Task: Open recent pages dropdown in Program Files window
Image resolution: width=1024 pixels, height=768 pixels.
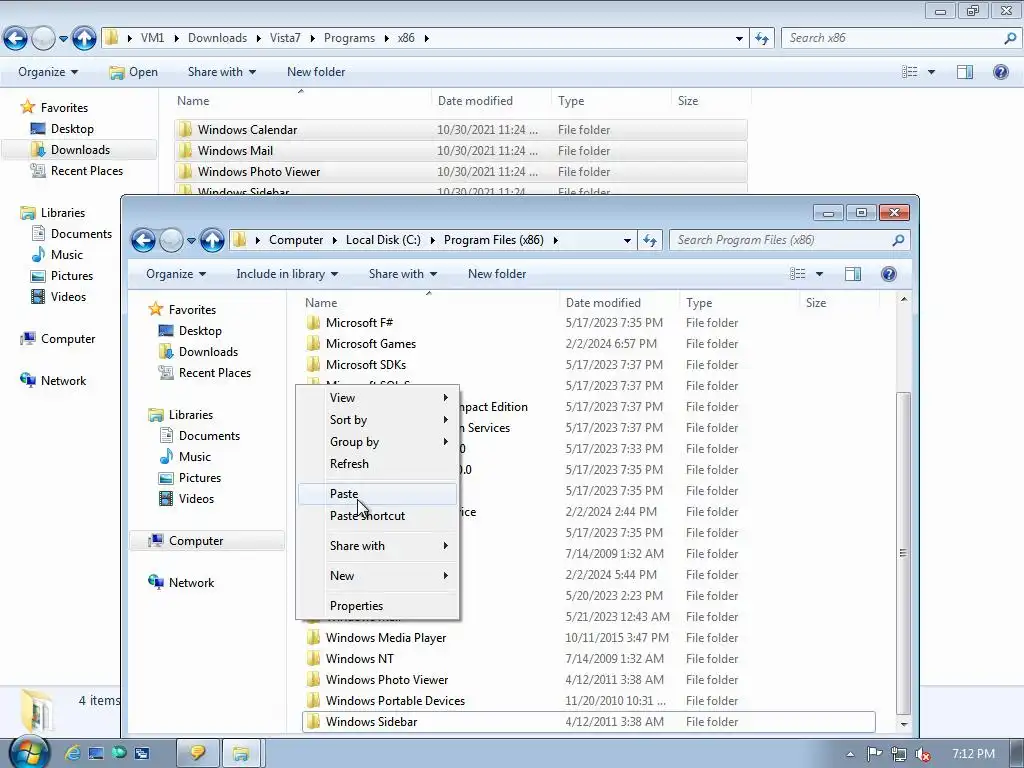Action: click(191, 241)
